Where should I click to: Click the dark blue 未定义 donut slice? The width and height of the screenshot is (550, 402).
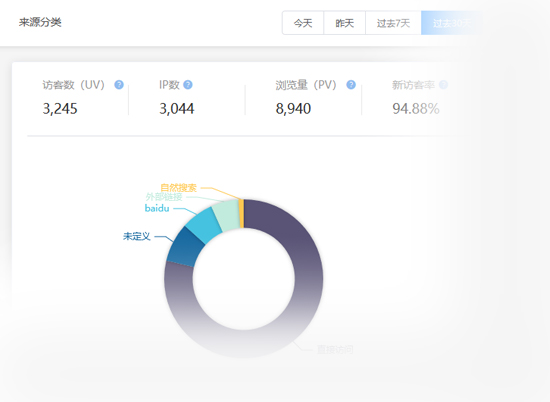(185, 247)
